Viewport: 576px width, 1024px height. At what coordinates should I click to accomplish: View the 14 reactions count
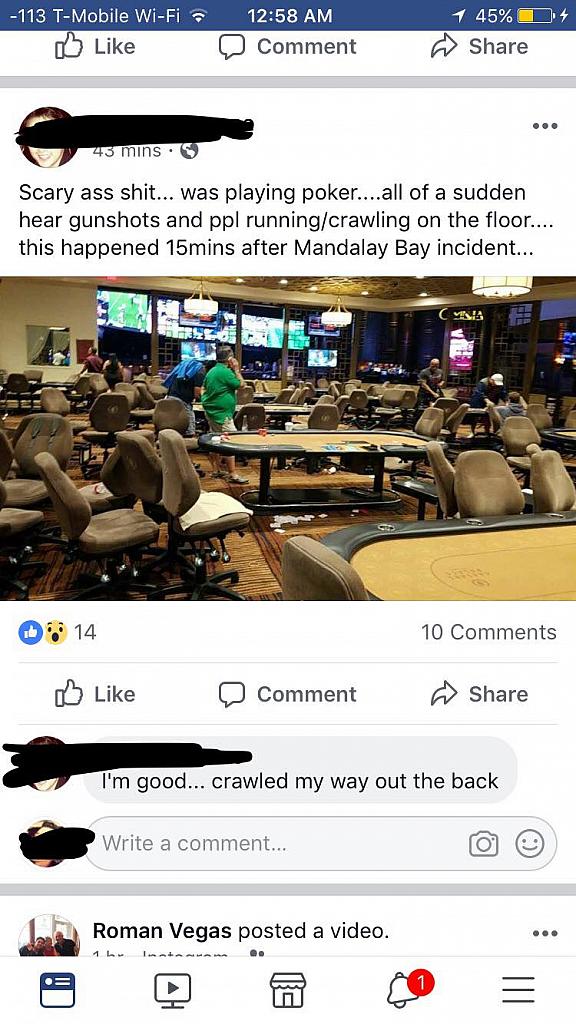(x=57, y=632)
